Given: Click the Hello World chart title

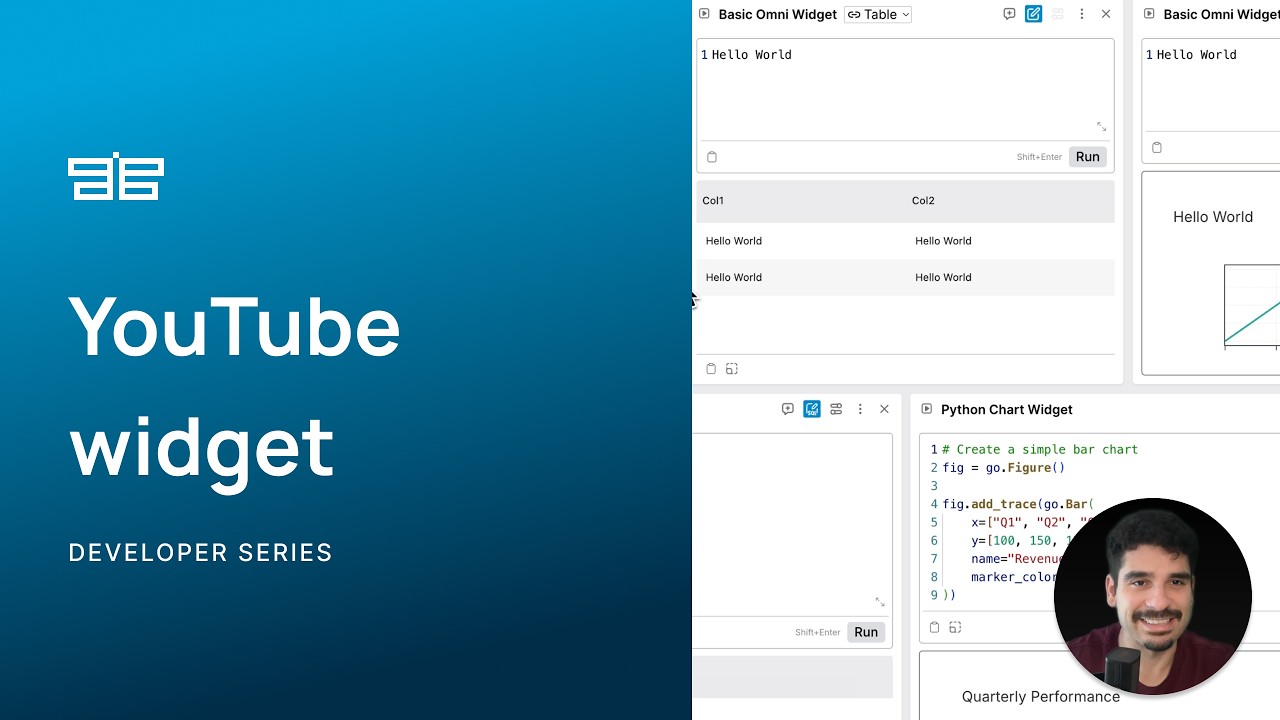Looking at the screenshot, I should (x=1213, y=217).
